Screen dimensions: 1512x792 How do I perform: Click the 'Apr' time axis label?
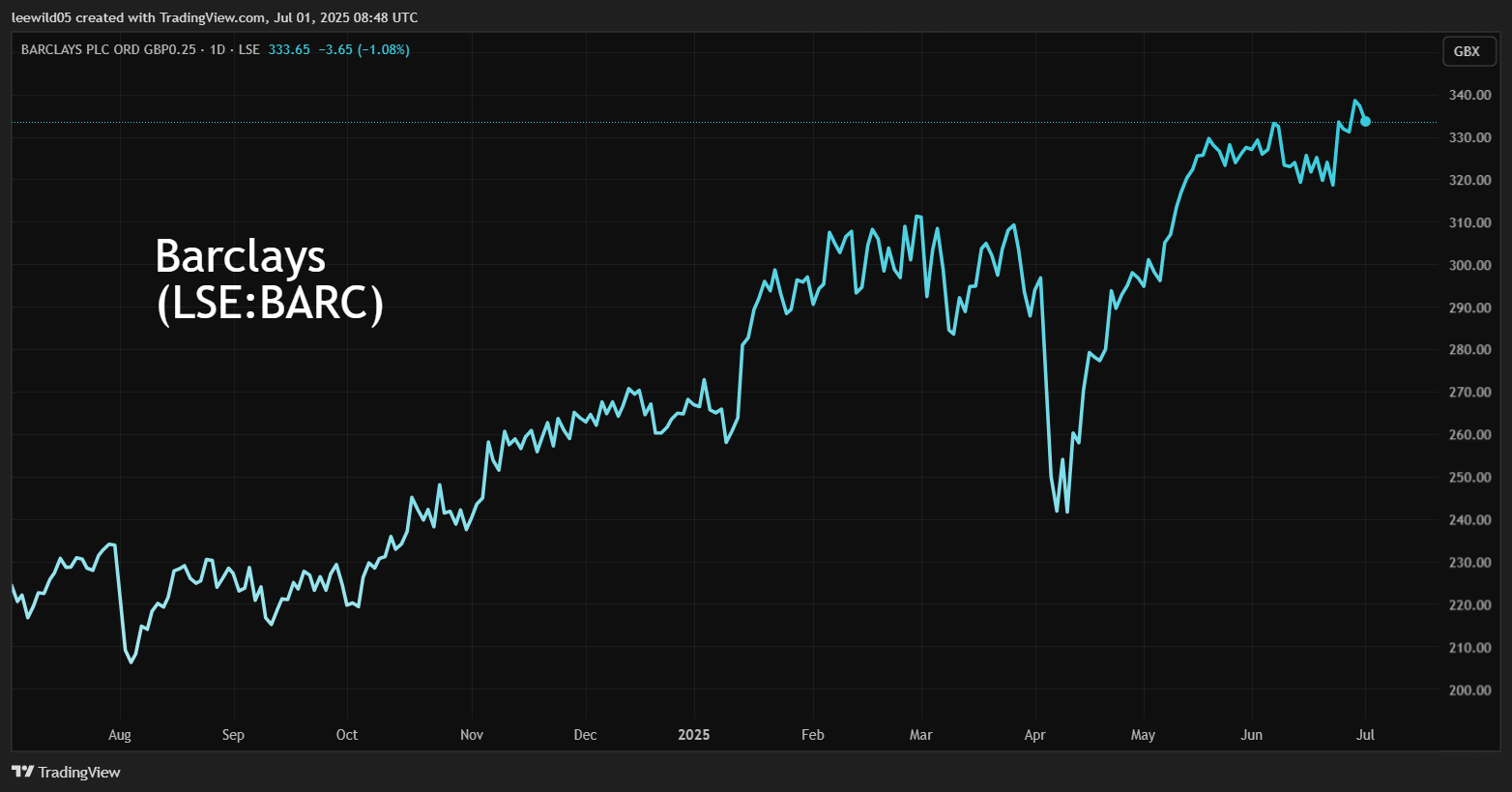pos(1035,735)
